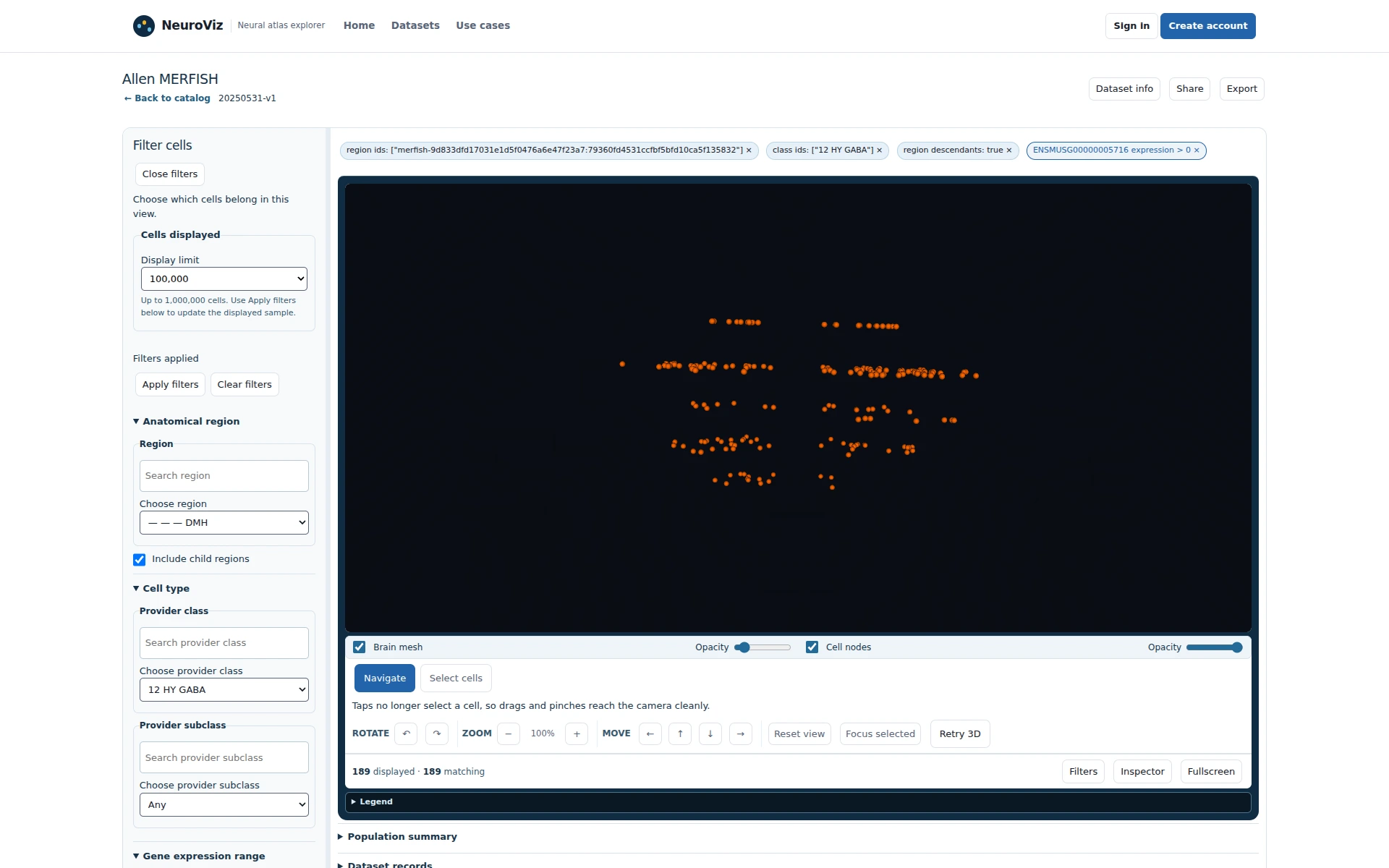Move camera right arrow

pyautogui.click(x=741, y=733)
